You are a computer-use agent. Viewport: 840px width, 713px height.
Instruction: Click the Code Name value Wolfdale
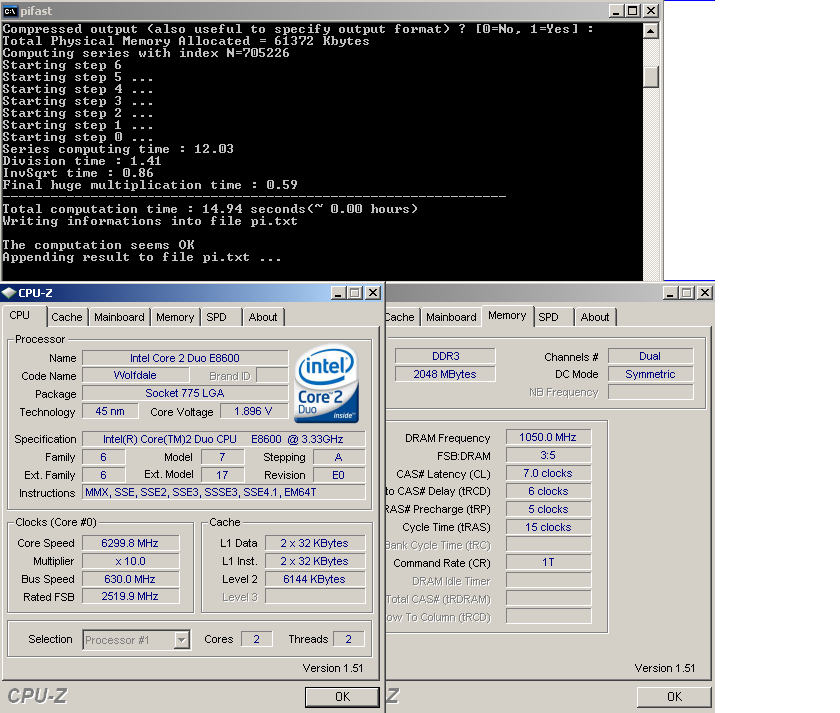(135, 376)
